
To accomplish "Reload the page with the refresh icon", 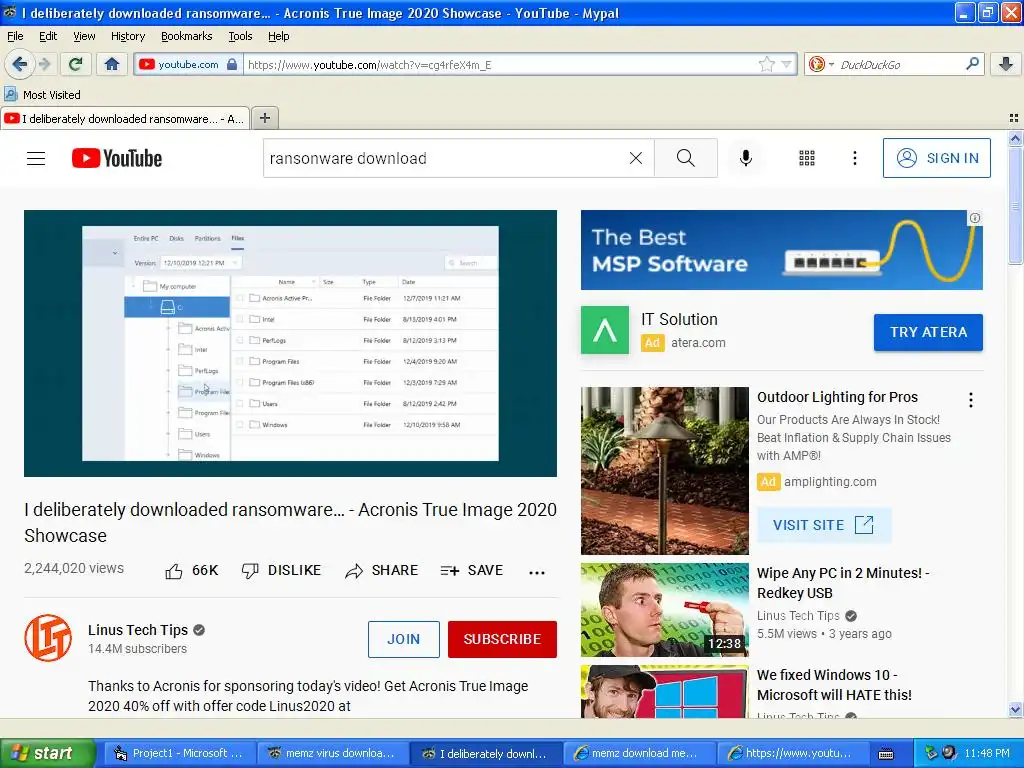I will click(76, 64).
